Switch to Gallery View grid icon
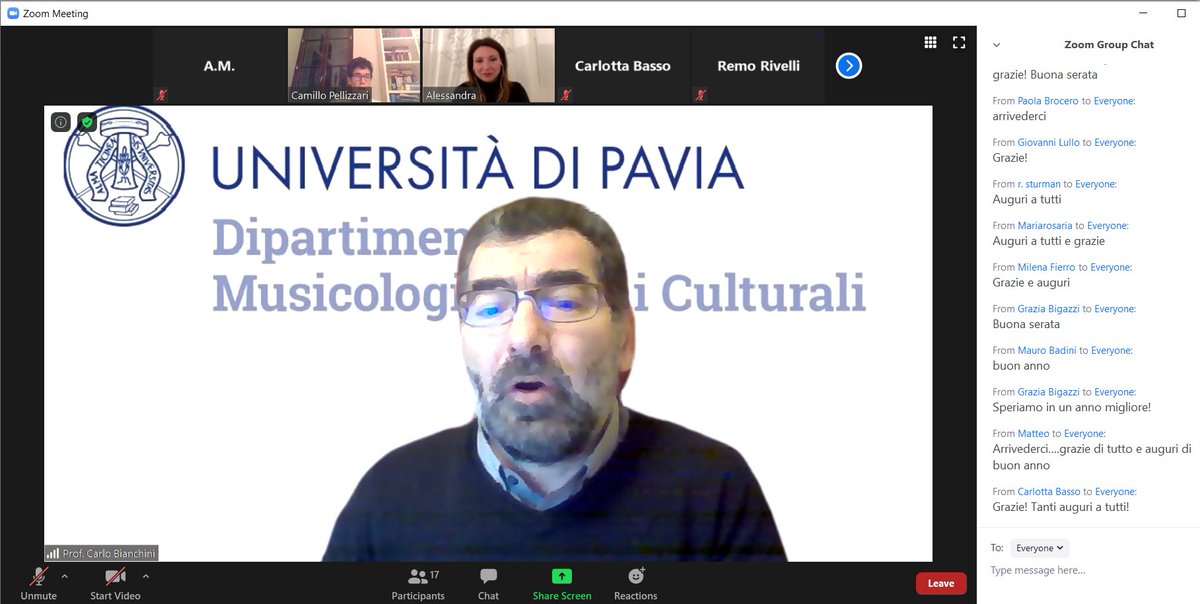Image resolution: width=1200 pixels, height=604 pixels. [x=929, y=43]
